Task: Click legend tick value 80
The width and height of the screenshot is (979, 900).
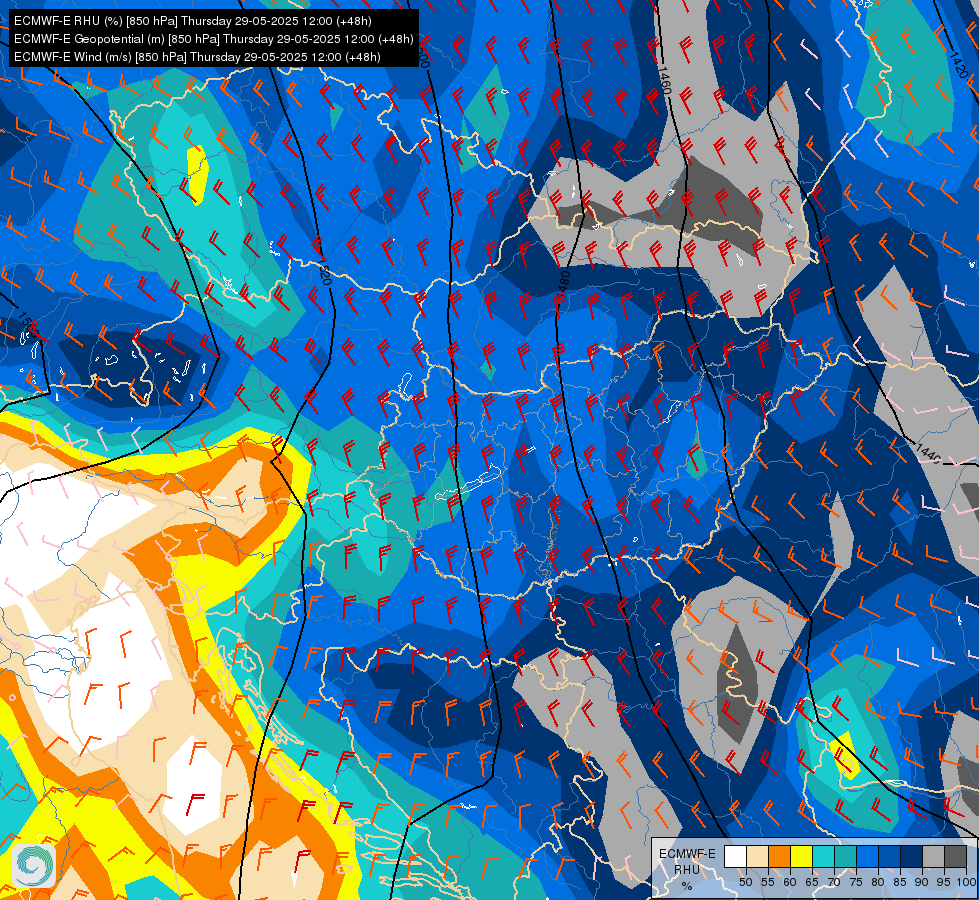Action: pos(878,882)
